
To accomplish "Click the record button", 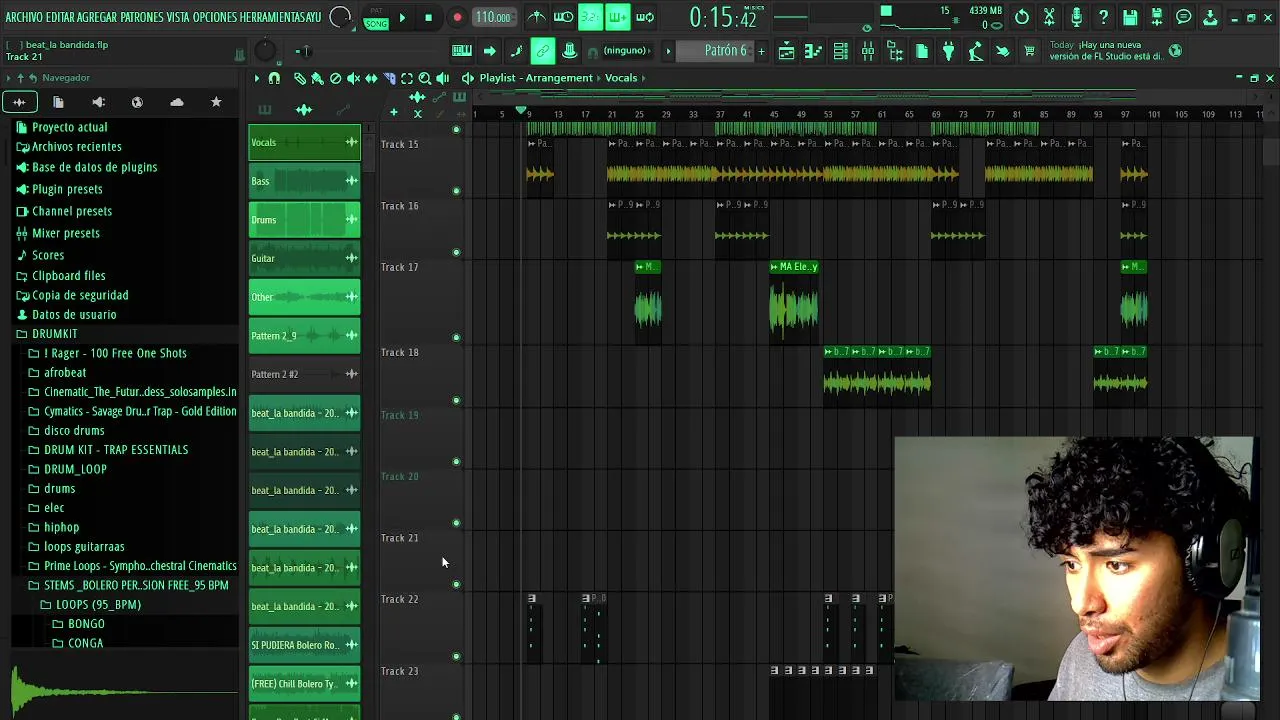I will 457,17.
